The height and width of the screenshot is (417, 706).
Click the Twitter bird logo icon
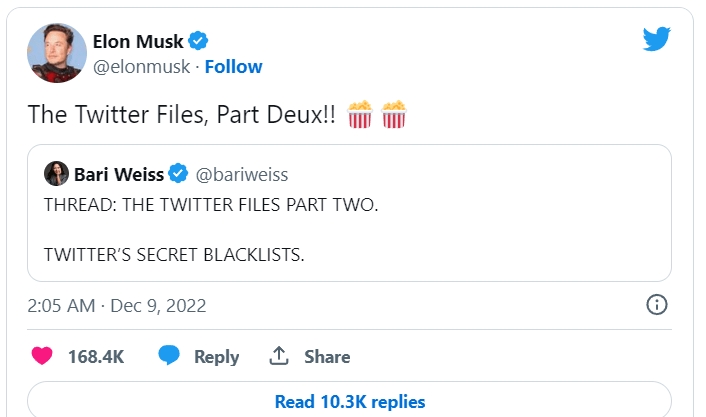(x=656, y=39)
